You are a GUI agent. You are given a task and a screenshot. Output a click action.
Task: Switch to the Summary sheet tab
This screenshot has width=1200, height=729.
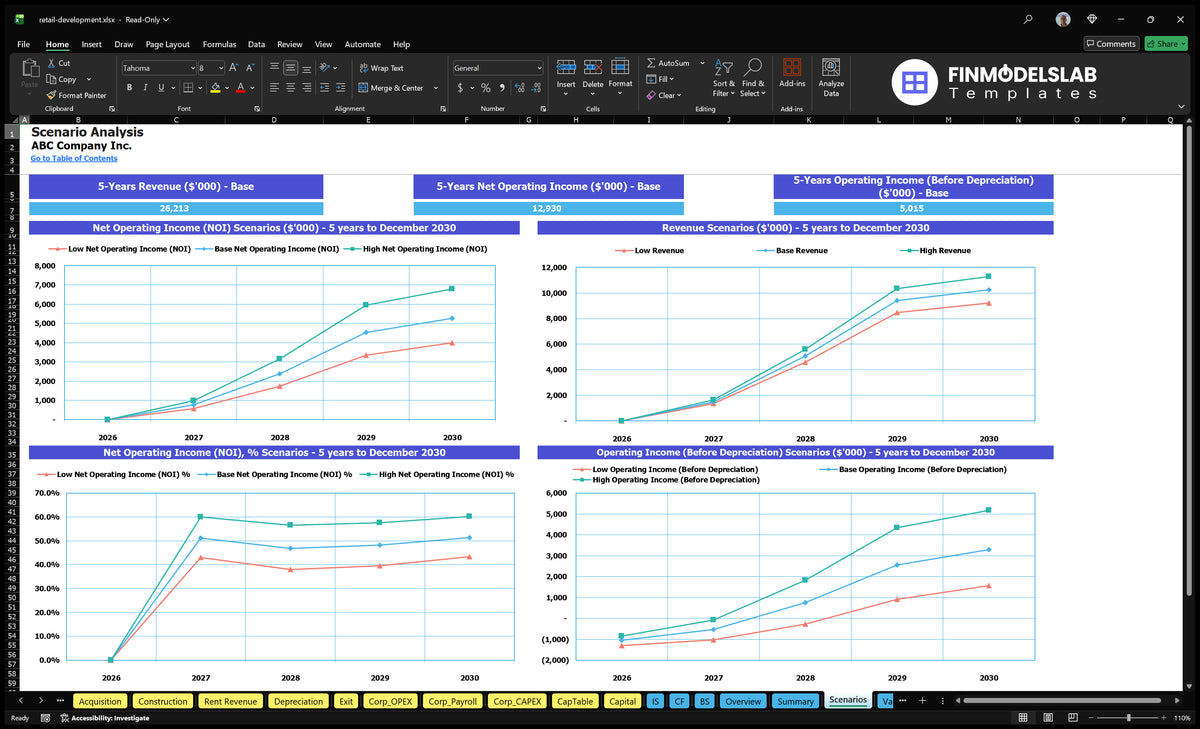[795, 701]
